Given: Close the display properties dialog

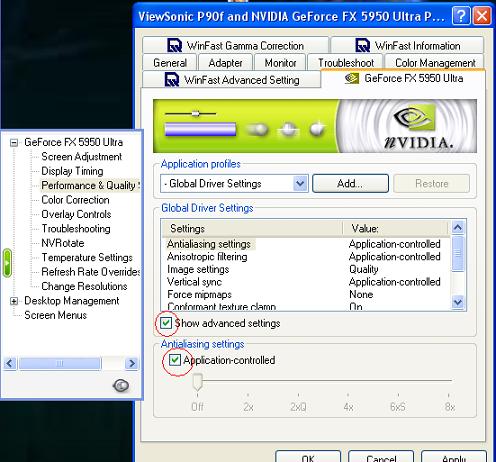Looking at the screenshot, I should pos(482,16).
